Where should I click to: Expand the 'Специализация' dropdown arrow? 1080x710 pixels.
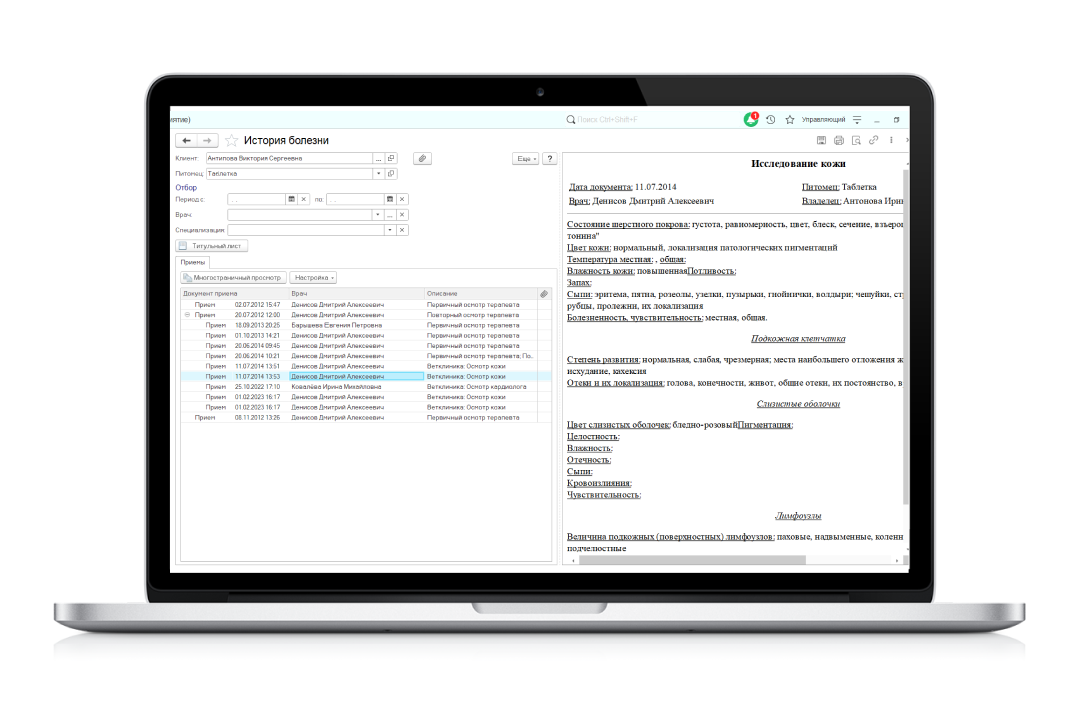pyautogui.click(x=389, y=230)
